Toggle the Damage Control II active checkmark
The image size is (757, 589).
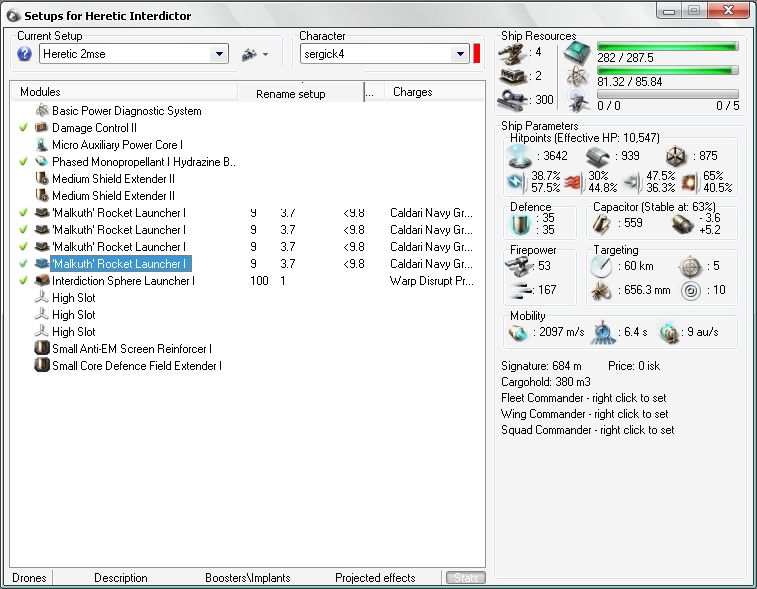pos(23,128)
